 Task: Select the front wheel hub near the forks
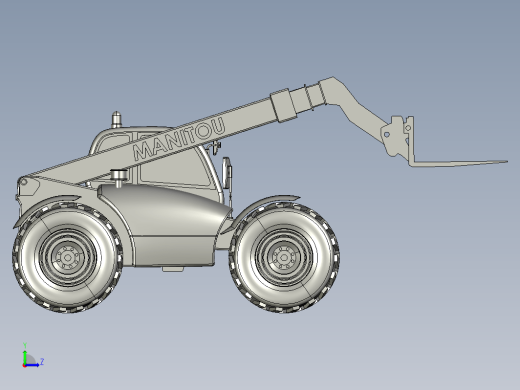(284, 257)
